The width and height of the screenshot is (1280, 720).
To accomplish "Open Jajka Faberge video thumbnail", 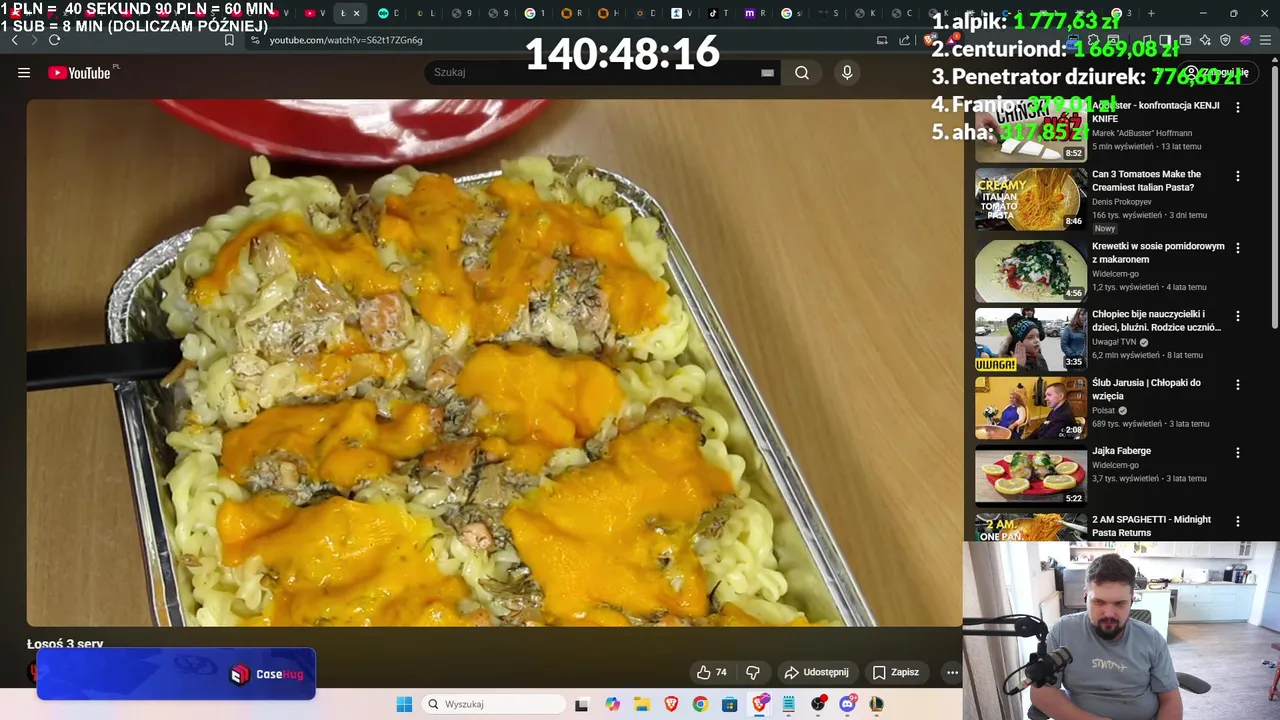I will click(1031, 476).
